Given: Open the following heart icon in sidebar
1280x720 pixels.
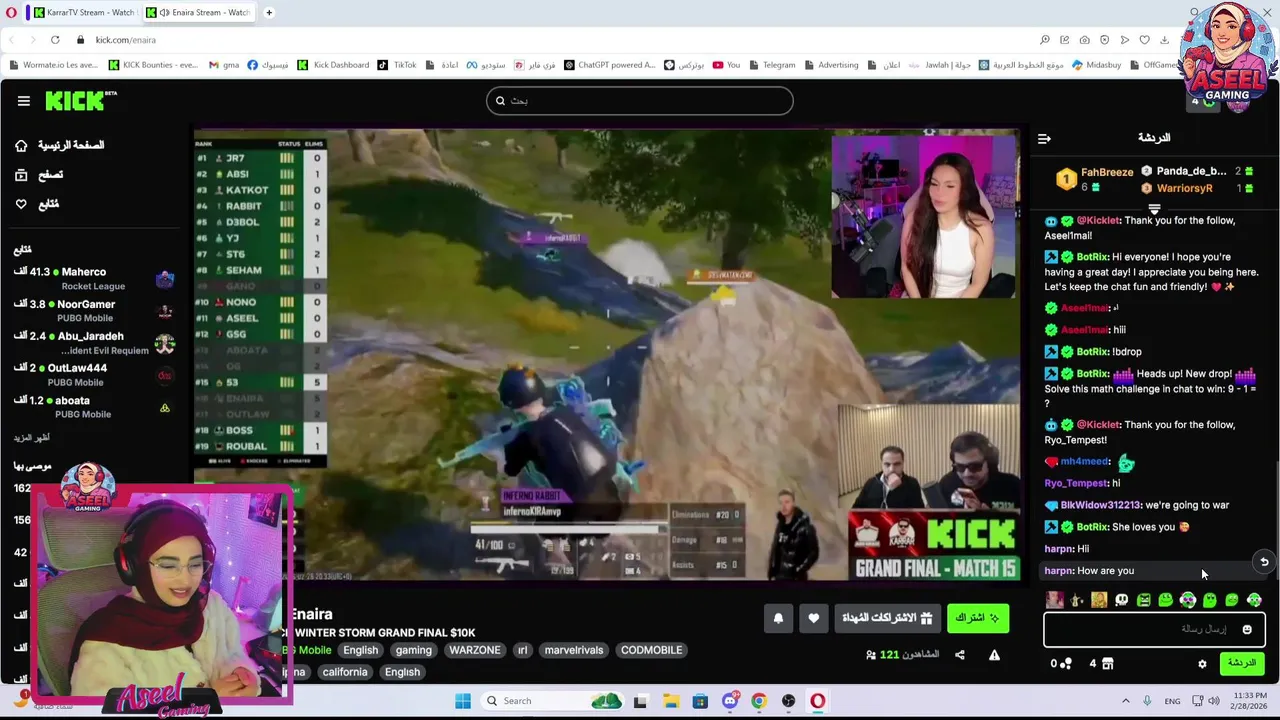Looking at the screenshot, I should (x=21, y=204).
